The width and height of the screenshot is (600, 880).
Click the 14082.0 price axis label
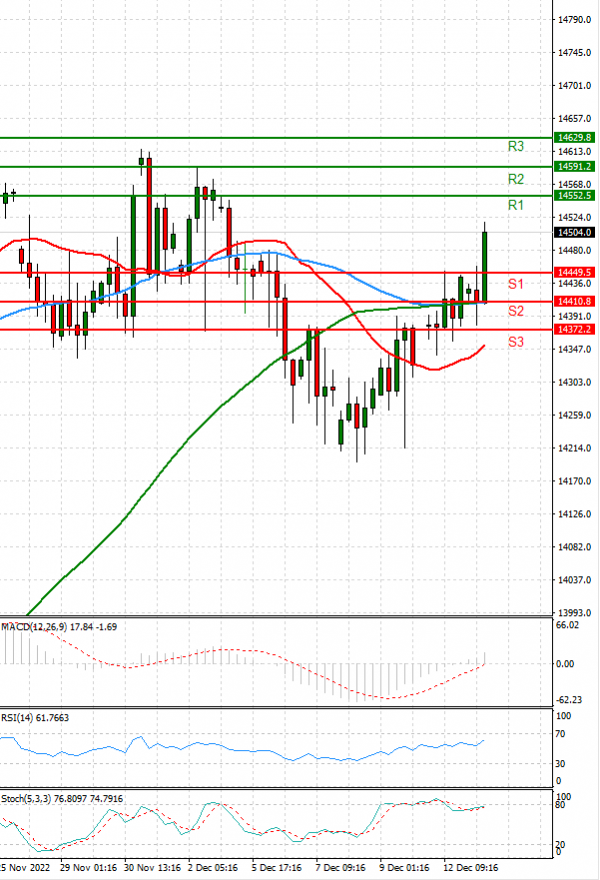[574, 547]
